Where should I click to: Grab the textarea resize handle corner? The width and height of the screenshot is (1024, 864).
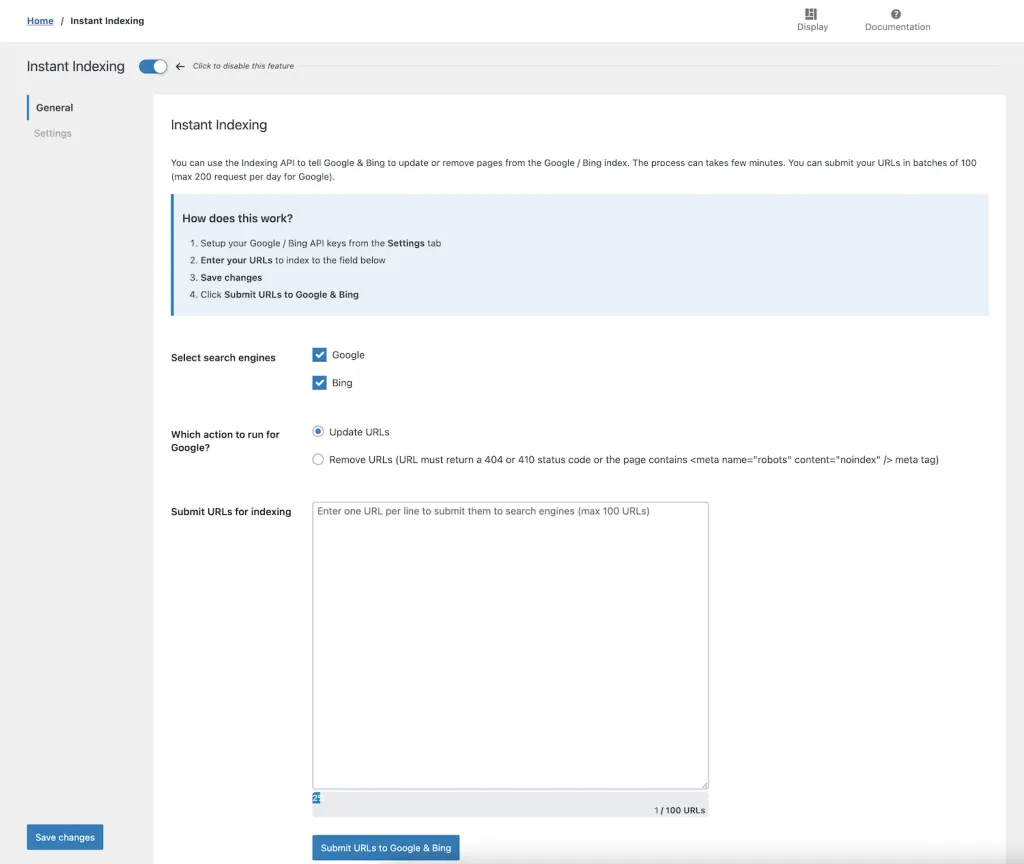tap(704, 785)
